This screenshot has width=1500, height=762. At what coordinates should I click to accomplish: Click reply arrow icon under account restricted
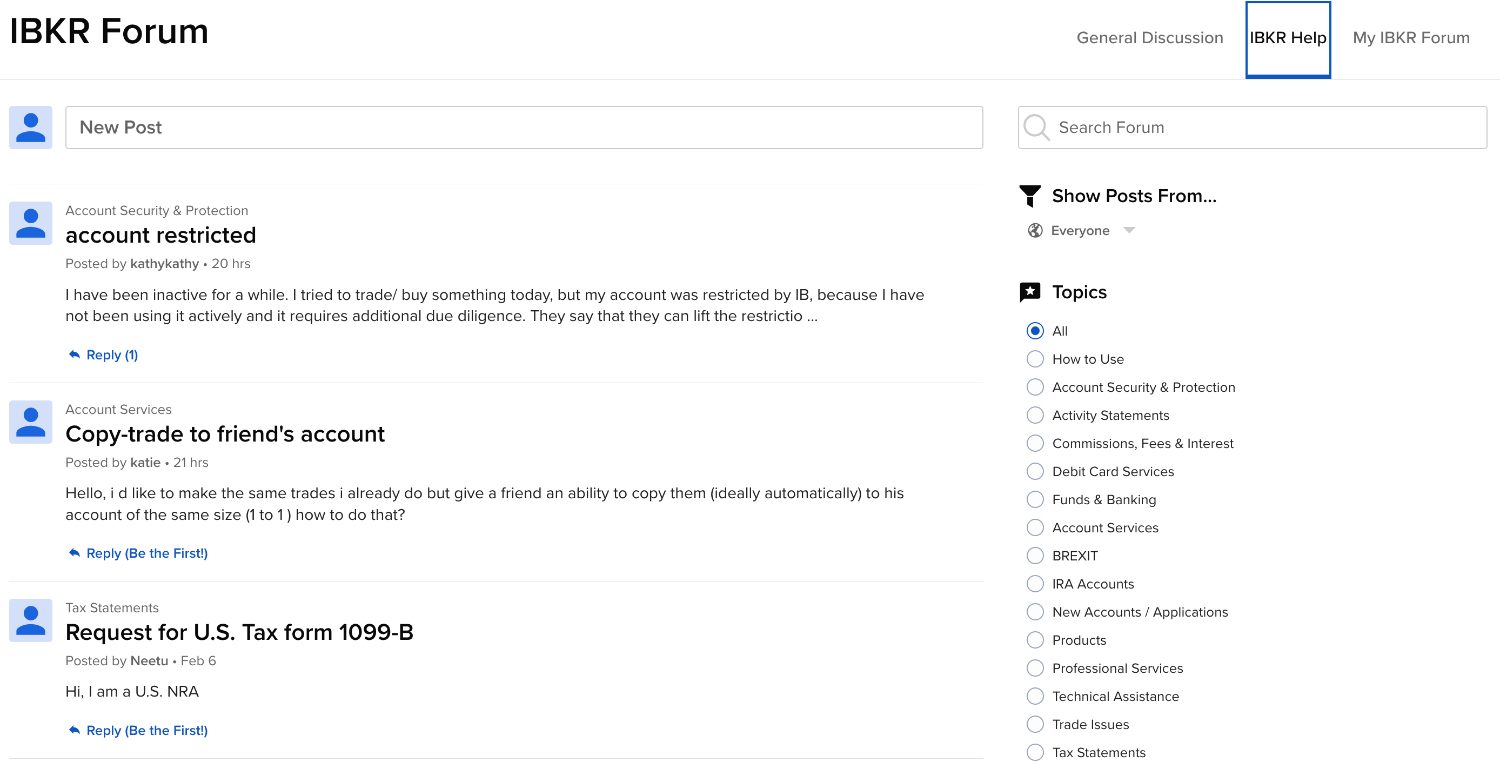click(74, 355)
